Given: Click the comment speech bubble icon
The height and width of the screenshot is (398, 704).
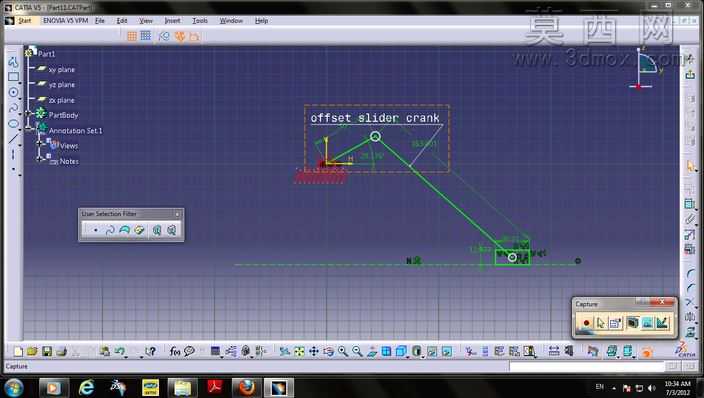Looking at the screenshot, I should [189, 351].
